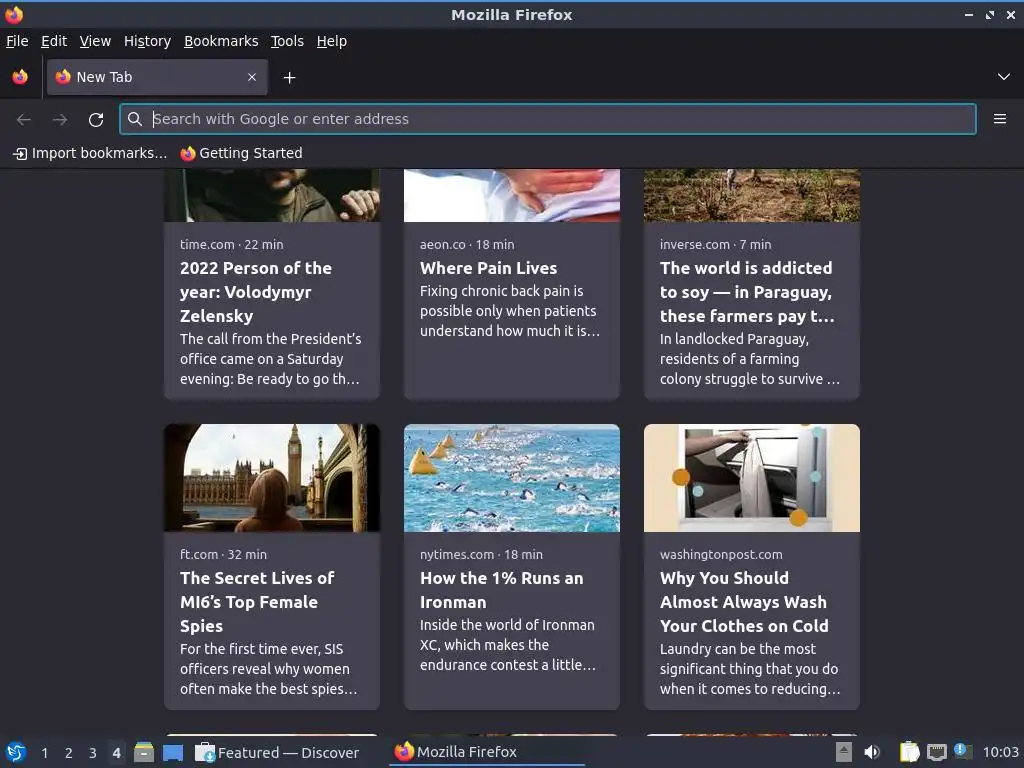Click the ocean swimmers Ironman thumbnail
1024x768 pixels.
[x=512, y=478]
